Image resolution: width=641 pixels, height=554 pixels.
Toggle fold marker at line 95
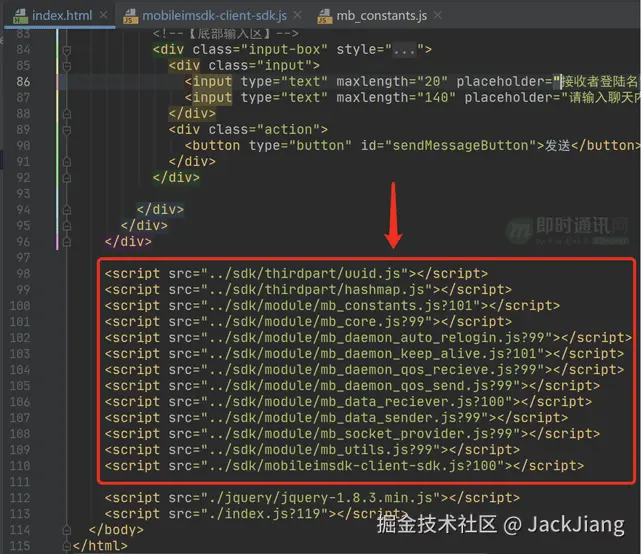pos(67,226)
